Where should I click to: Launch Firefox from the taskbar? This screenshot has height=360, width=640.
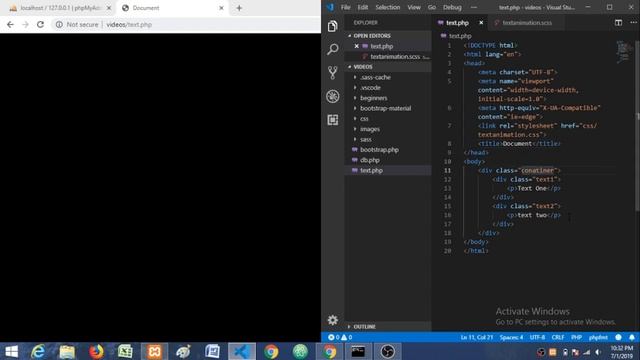(x=96, y=351)
